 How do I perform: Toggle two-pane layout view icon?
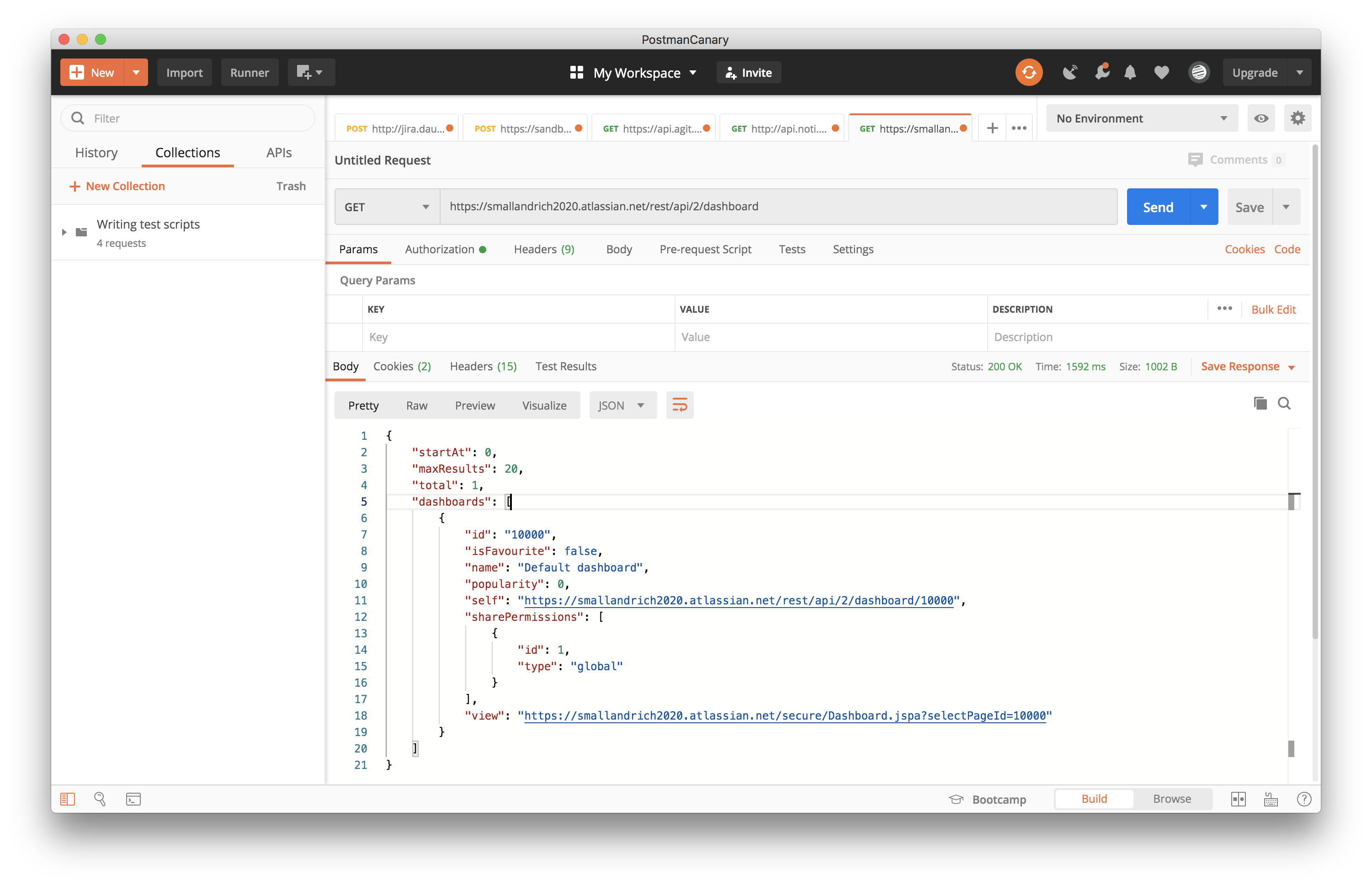(x=1238, y=799)
